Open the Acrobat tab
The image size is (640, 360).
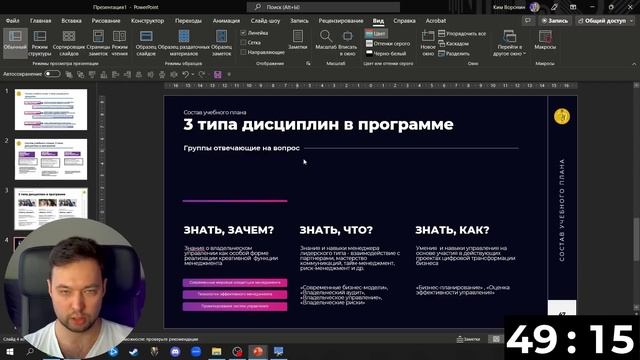click(x=436, y=20)
